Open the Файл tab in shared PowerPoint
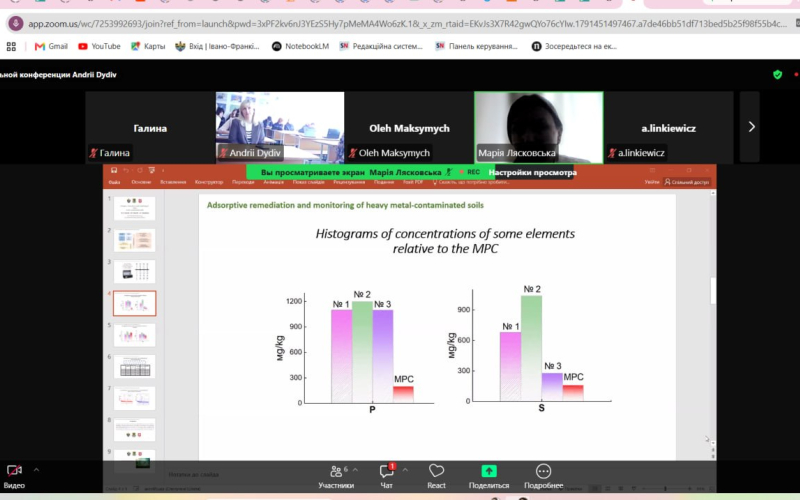The height and width of the screenshot is (500, 800). point(114,182)
